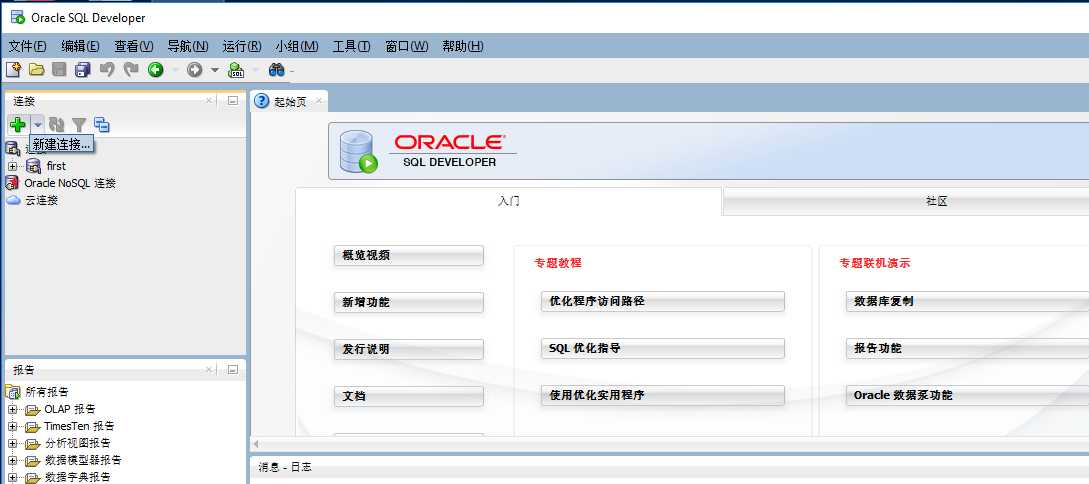Screen dimensions: 1089x484
Task: Click the horizontal scrollbar left arrow
Action: (x=256, y=444)
